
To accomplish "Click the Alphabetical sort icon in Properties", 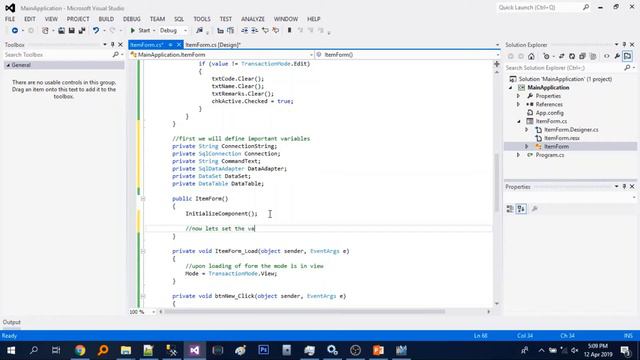I will point(521,209).
